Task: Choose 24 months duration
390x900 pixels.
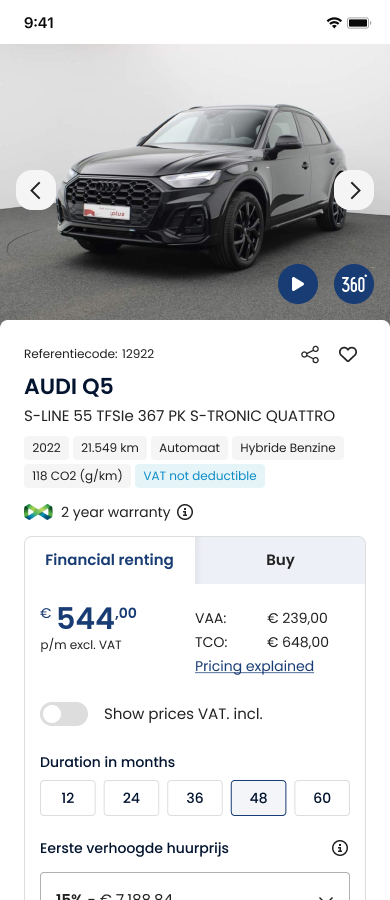Action: coord(131,798)
